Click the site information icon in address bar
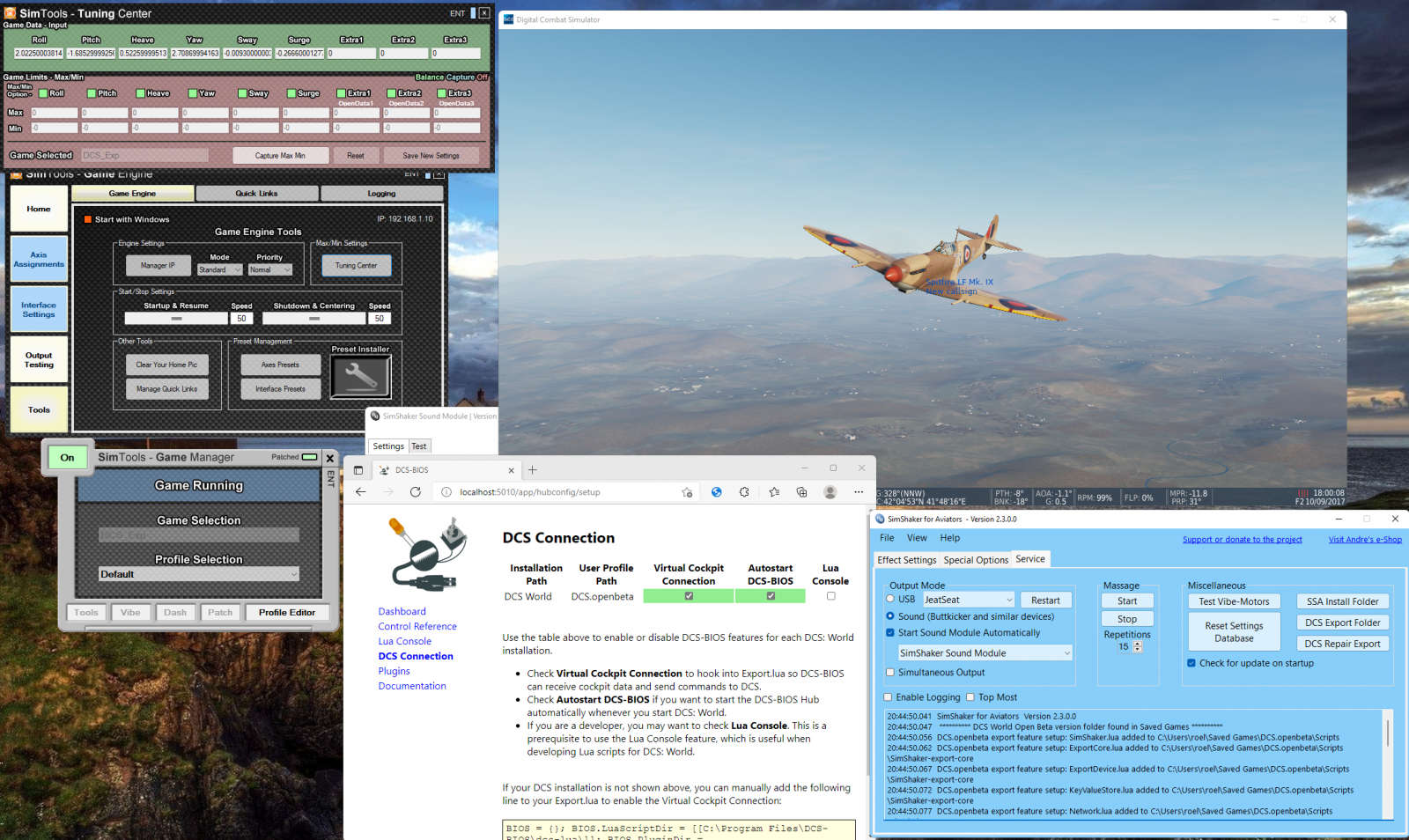This screenshot has height=840, width=1409. click(446, 492)
